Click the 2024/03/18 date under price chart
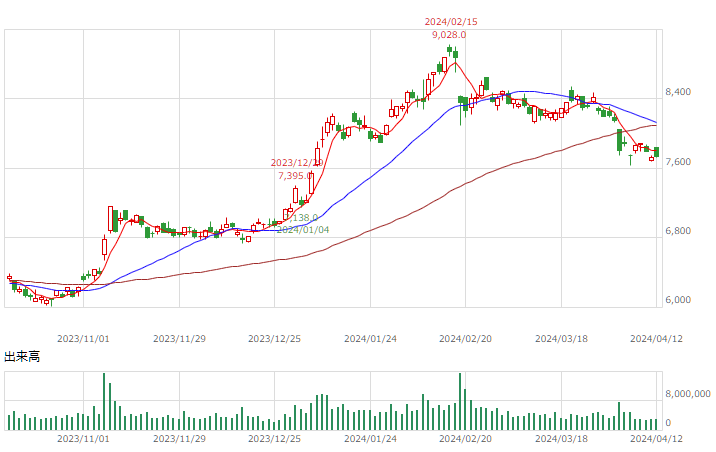The image size is (716, 452). tap(561, 339)
